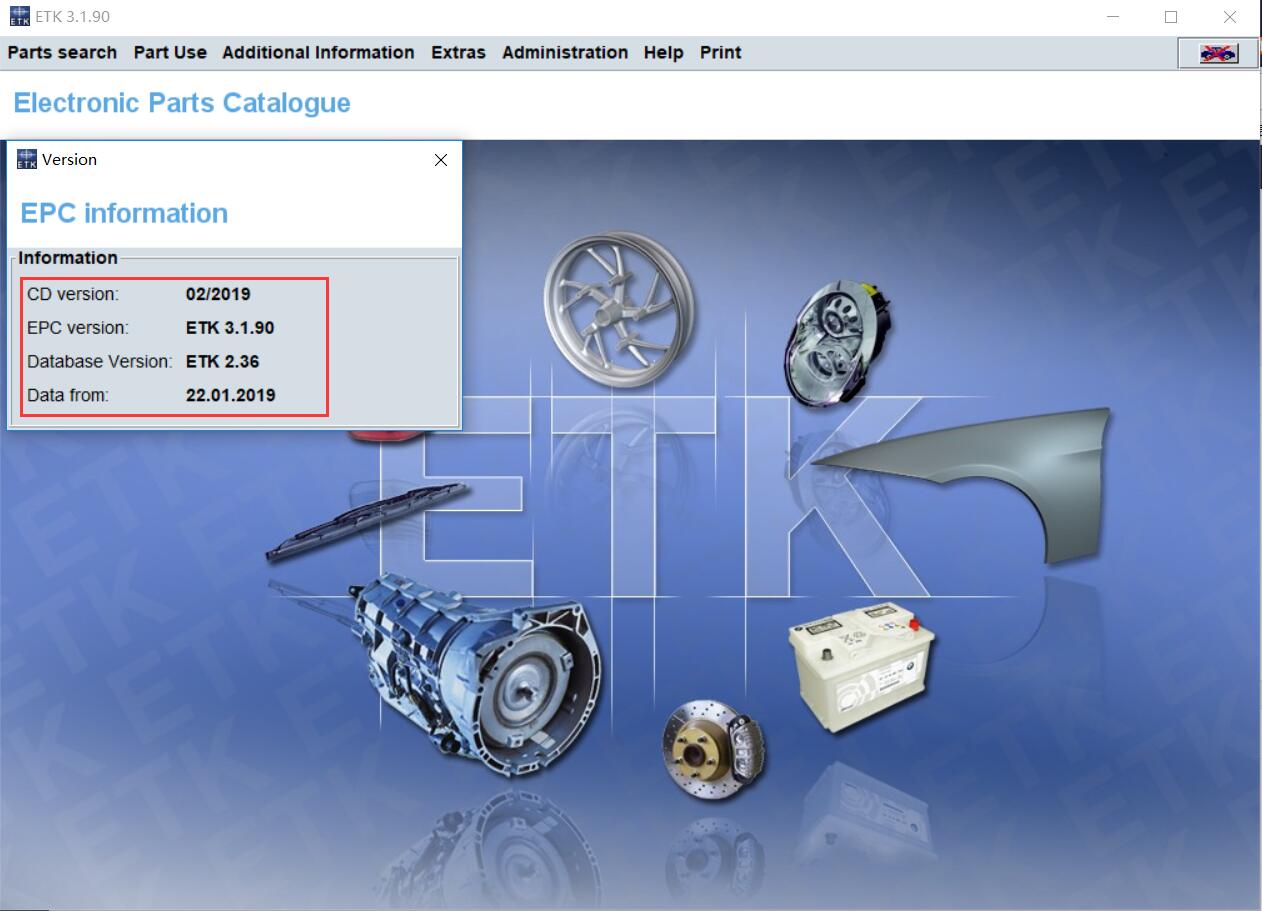The height and width of the screenshot is (911, 1262).
Task: Click the Database Version value ETK 2.36
Action: [x=223, y=362]
